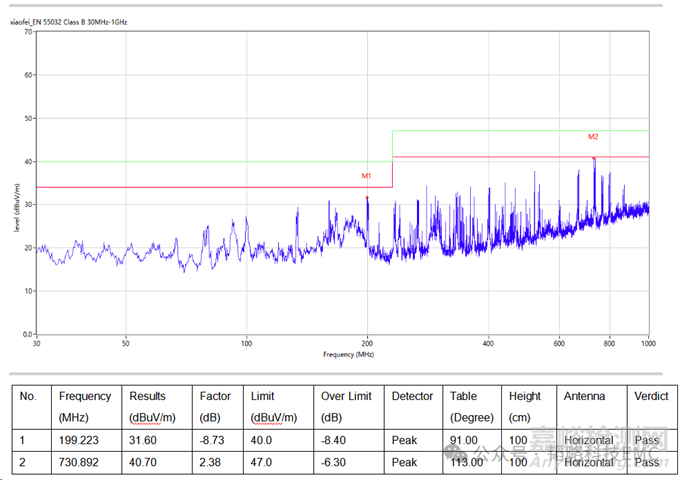Select the 199.223 frequency cell
Image resolution: width=680 pixels, height=480 pixels.
coord(79,439)
